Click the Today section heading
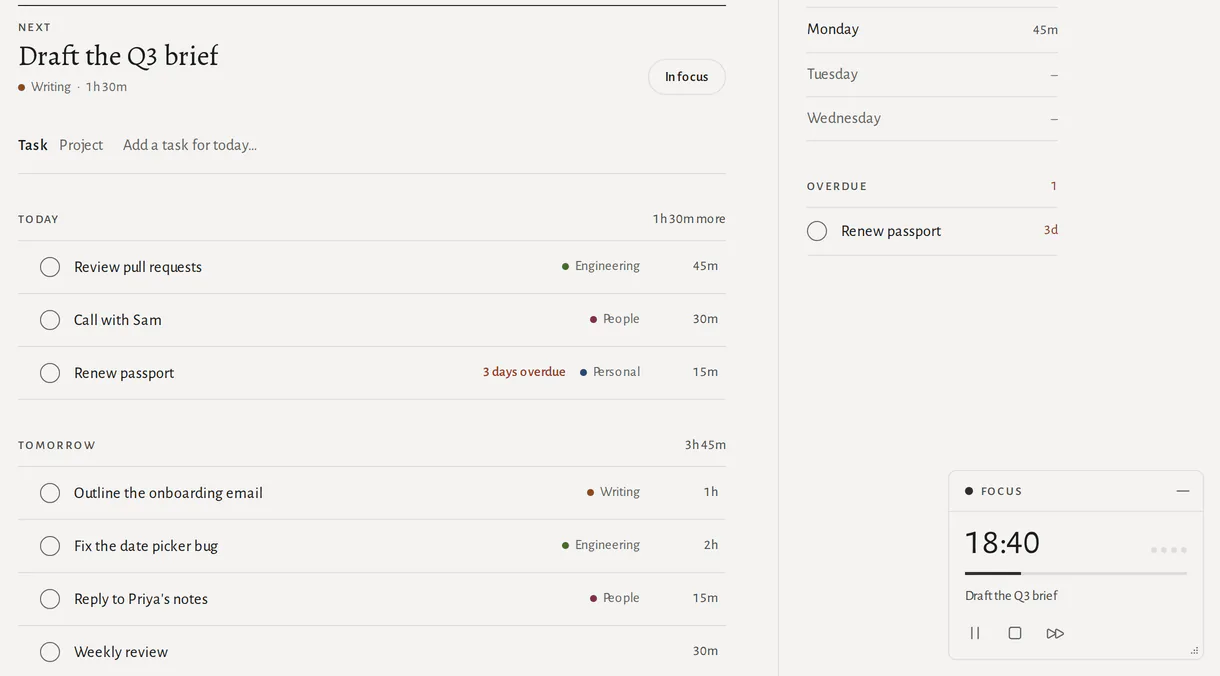Image resolution: width=1220 pixels, height=676 pixels. click(38, 219)
